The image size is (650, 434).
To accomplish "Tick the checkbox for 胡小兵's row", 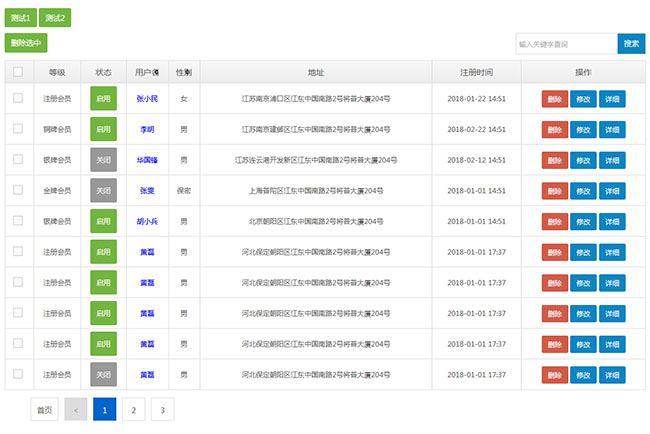I will point(18,221).
